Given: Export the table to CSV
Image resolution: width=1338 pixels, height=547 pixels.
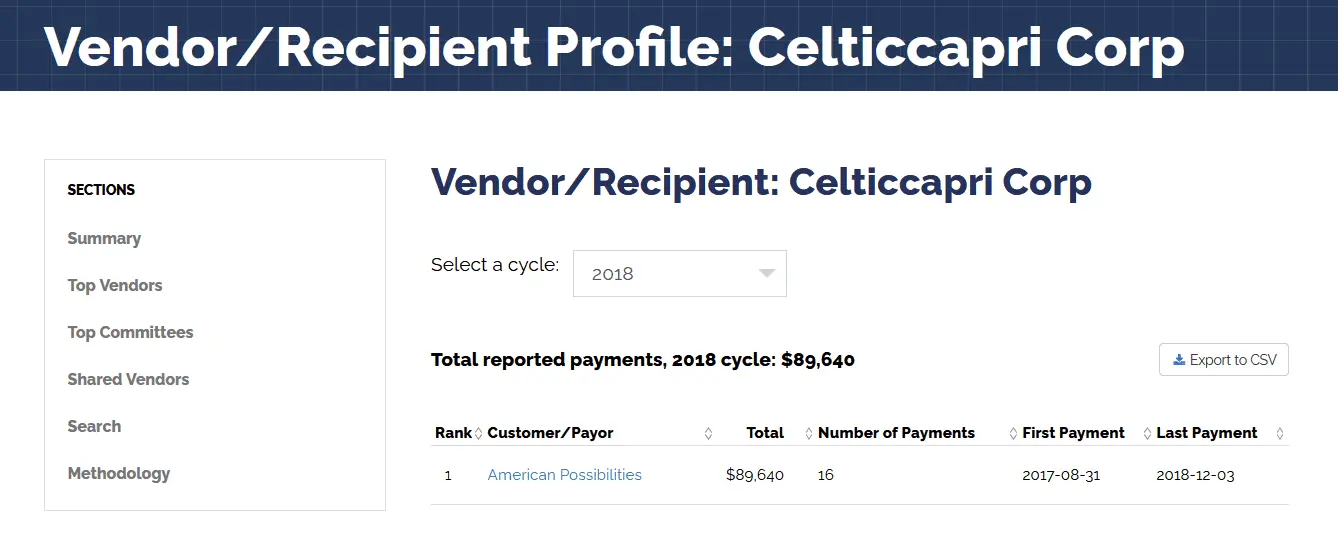Looking at the screenshot, I should point(1224,360).
